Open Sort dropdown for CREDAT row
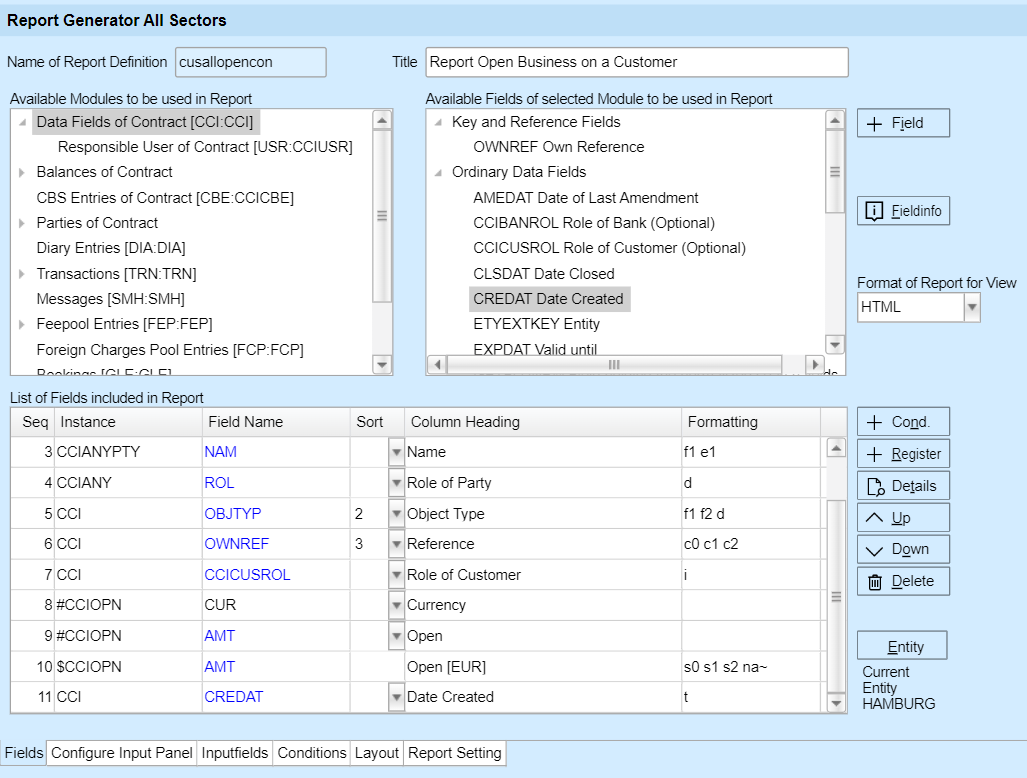 coord(396,697)
